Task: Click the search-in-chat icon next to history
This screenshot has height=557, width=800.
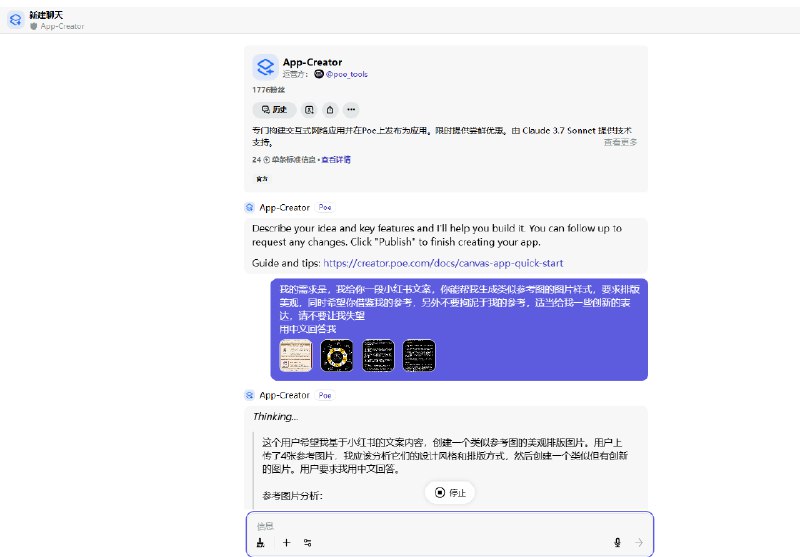Action: click(x=309, y=110)
